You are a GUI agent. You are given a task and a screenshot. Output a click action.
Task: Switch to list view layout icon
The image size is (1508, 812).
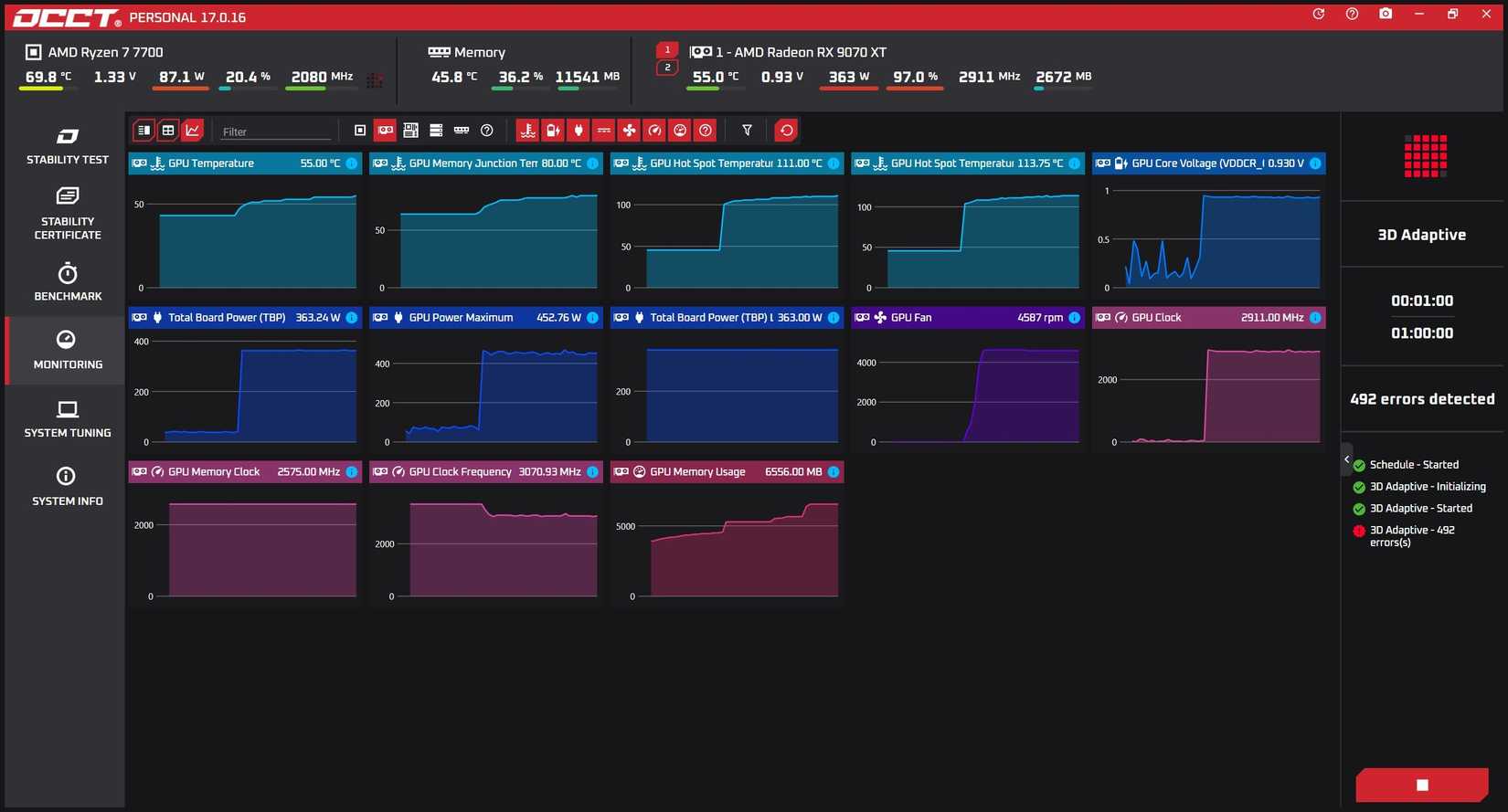click(143, 131)
